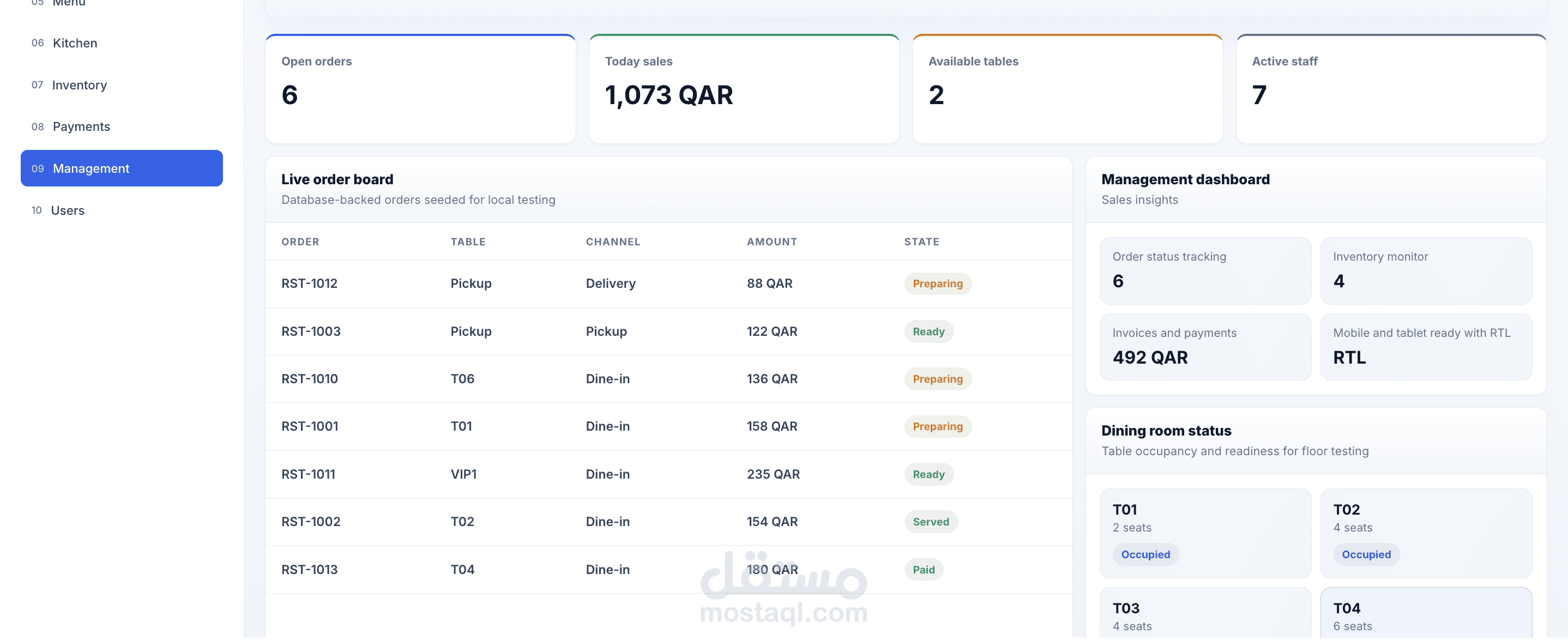
Task: Click the Ready badge for RST-1011
Action: pyautogui.click(x=928, y=475)
